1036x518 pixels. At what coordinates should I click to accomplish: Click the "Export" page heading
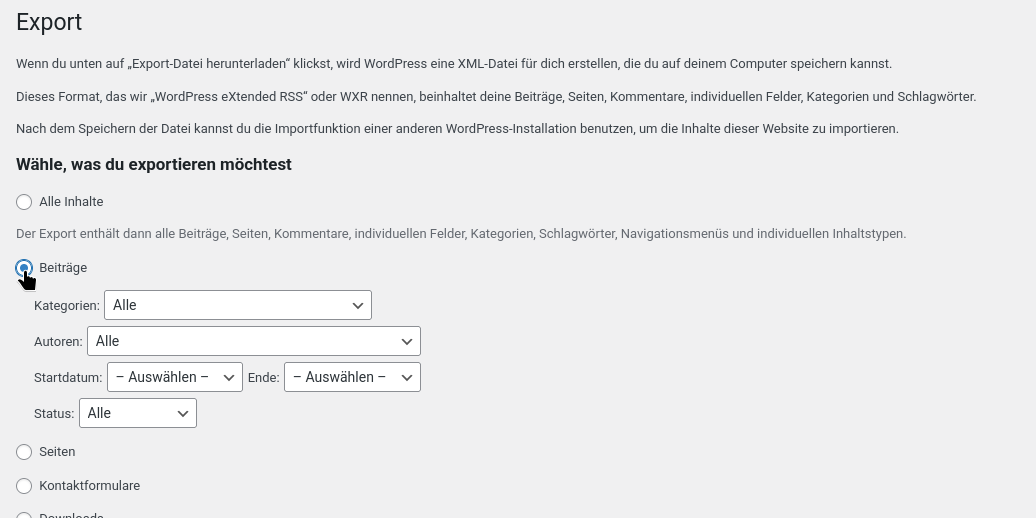coord(49,22)
